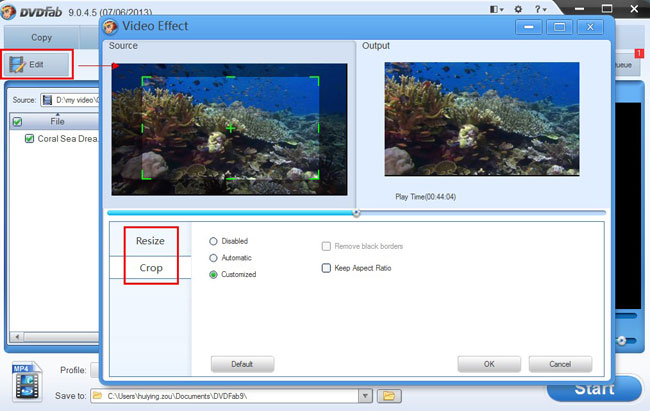Close the Video Effect dialog
This screenshot has width=650, height=411.
(590, 27)
